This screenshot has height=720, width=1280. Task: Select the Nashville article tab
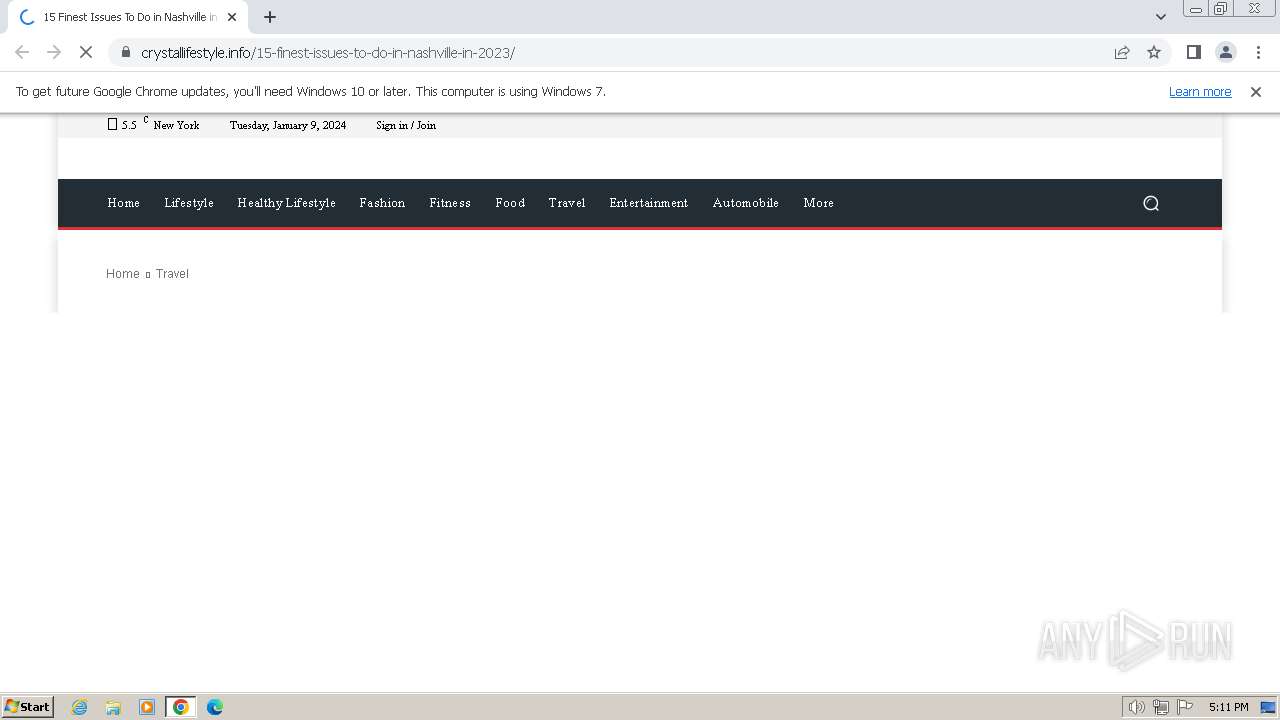click(130, 17)
